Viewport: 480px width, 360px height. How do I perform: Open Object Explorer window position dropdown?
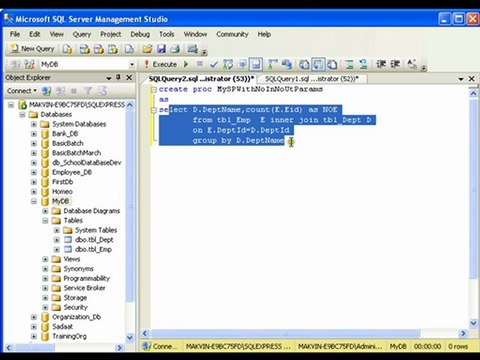click(109, 78)
